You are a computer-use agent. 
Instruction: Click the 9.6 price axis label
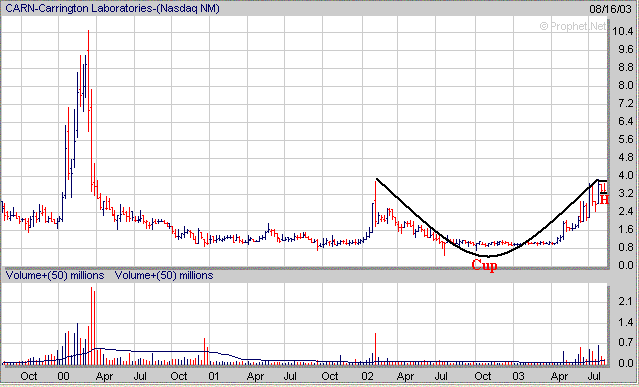[626, 49]
